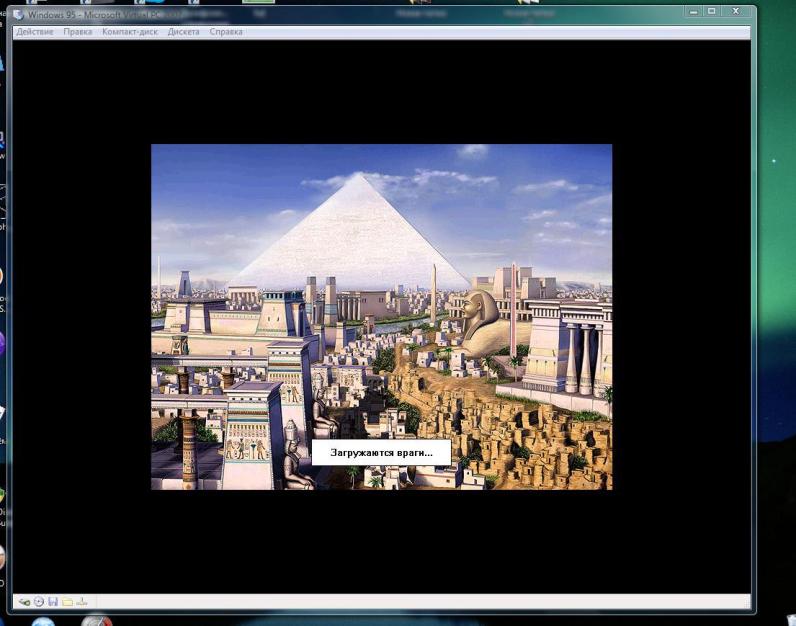The width and height of the screenshot is (796, 626).
Task: Click the network adapter status bar icon
Action: [x=82, y=602]
